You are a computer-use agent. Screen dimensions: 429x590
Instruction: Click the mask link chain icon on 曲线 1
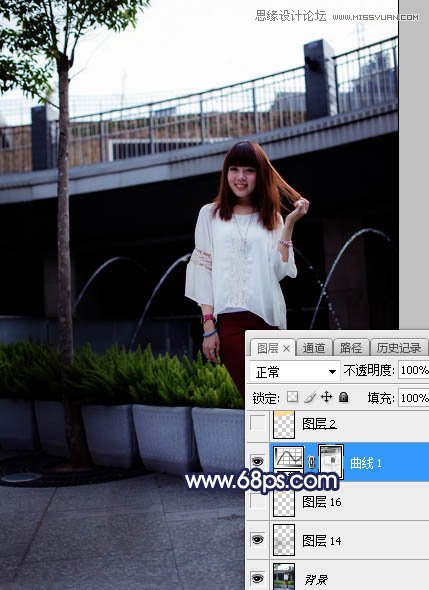click(x=311, y=462)
